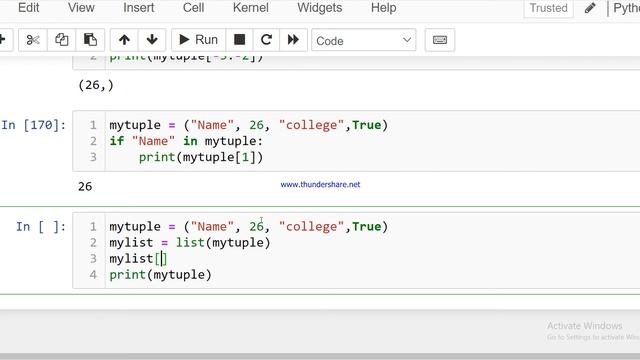The width and height of the screenshot is (640, 360).
Task: Click the (26,) output text
Action: click(96, 85)
